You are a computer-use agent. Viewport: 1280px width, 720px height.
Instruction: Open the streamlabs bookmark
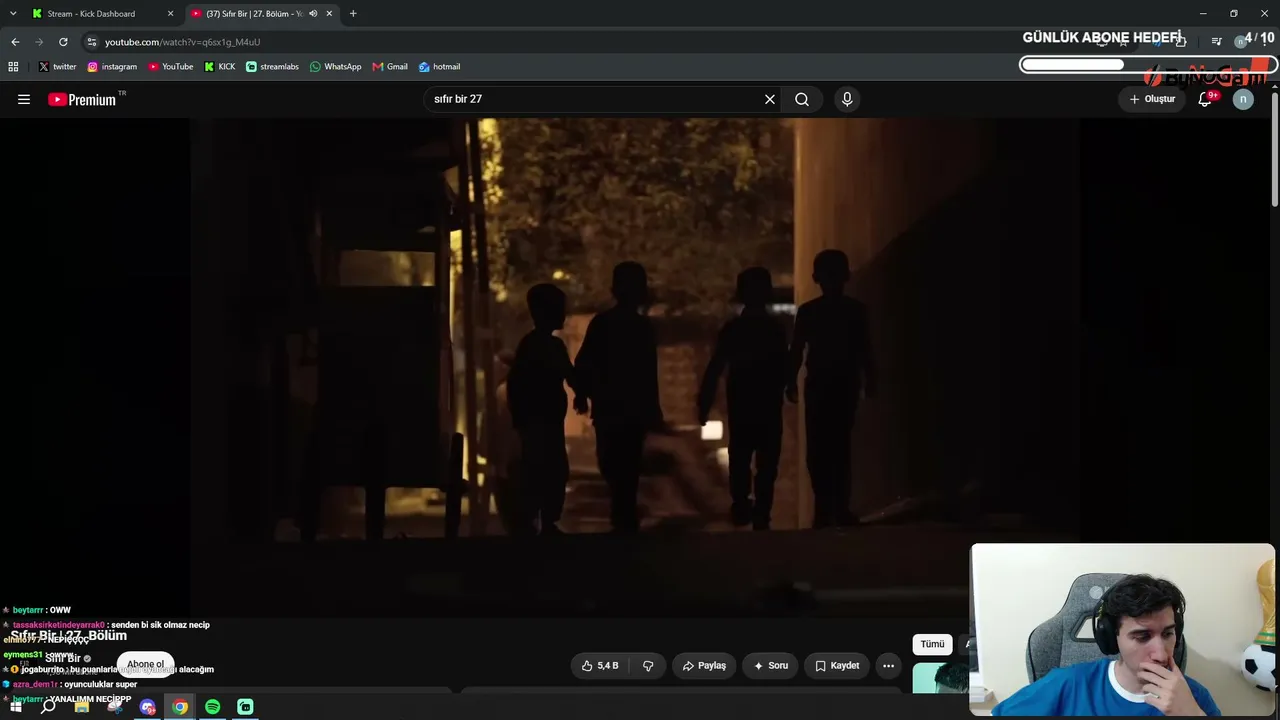(x=273, y=67)
